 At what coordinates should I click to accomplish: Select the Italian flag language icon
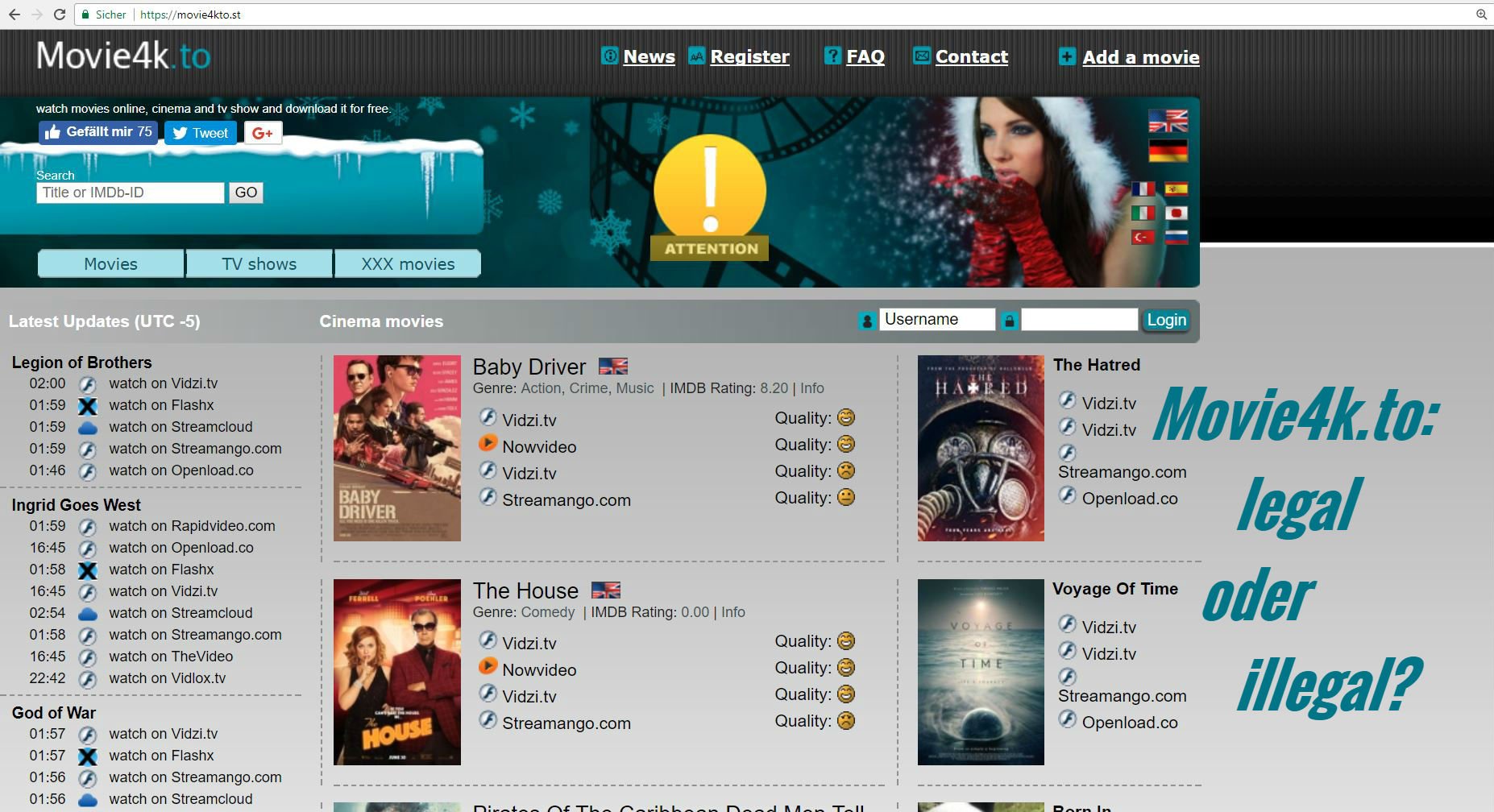(1143, 213)
